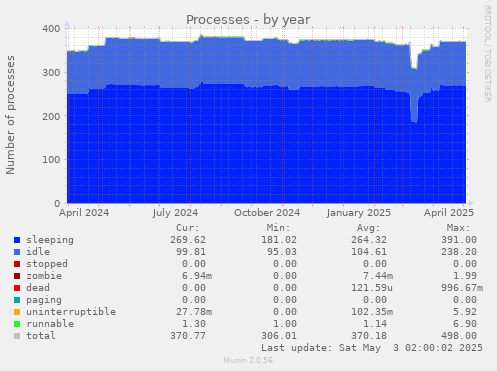Click the 100 y-axis tick label
This screenshot has height=371, width=497.
tap(51, 160)
